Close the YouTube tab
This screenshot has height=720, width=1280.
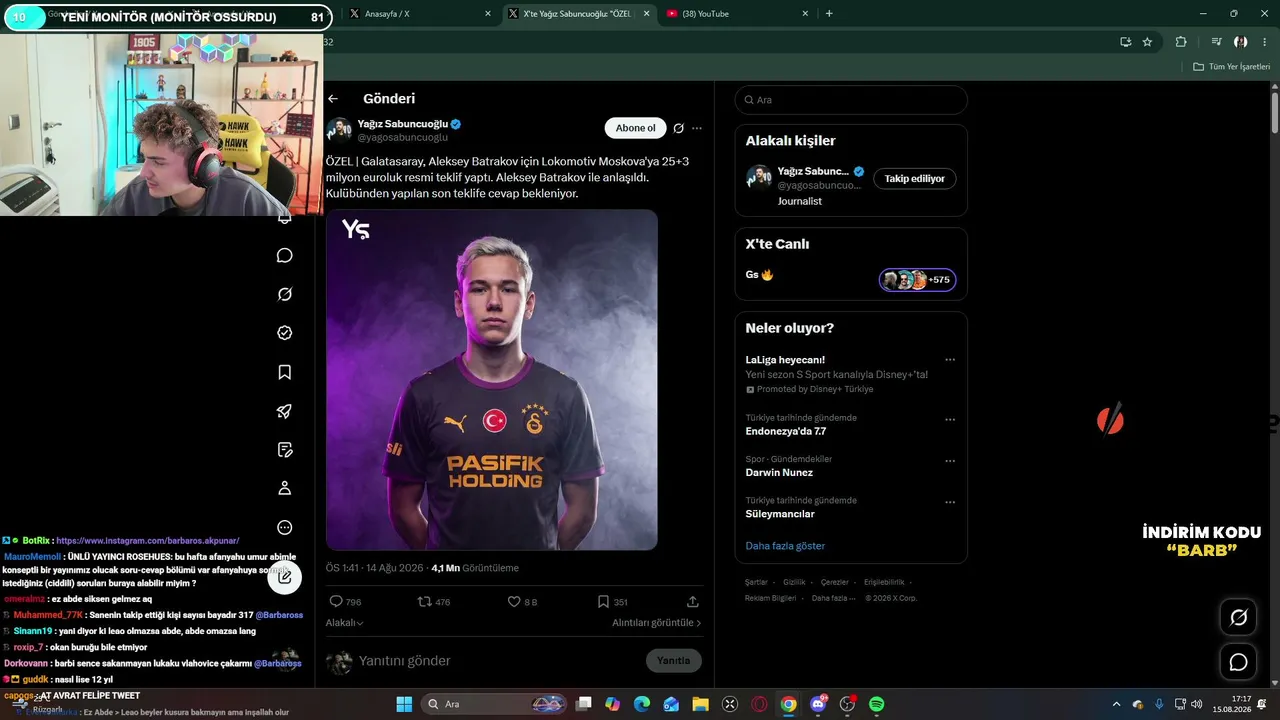pyautogui.click(x=805, y=14)
